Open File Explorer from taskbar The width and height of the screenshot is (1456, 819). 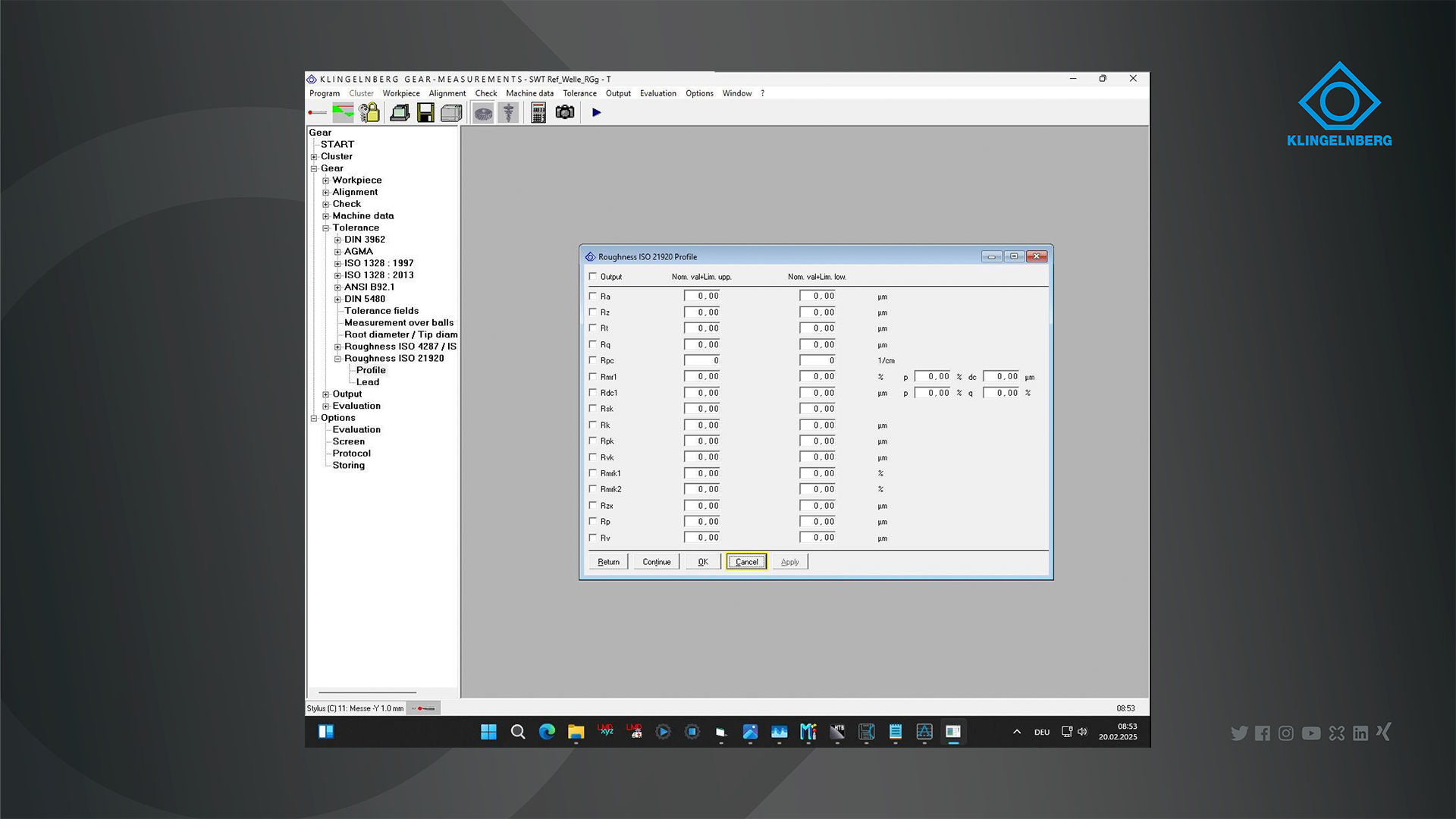click(x=576, y=732)
